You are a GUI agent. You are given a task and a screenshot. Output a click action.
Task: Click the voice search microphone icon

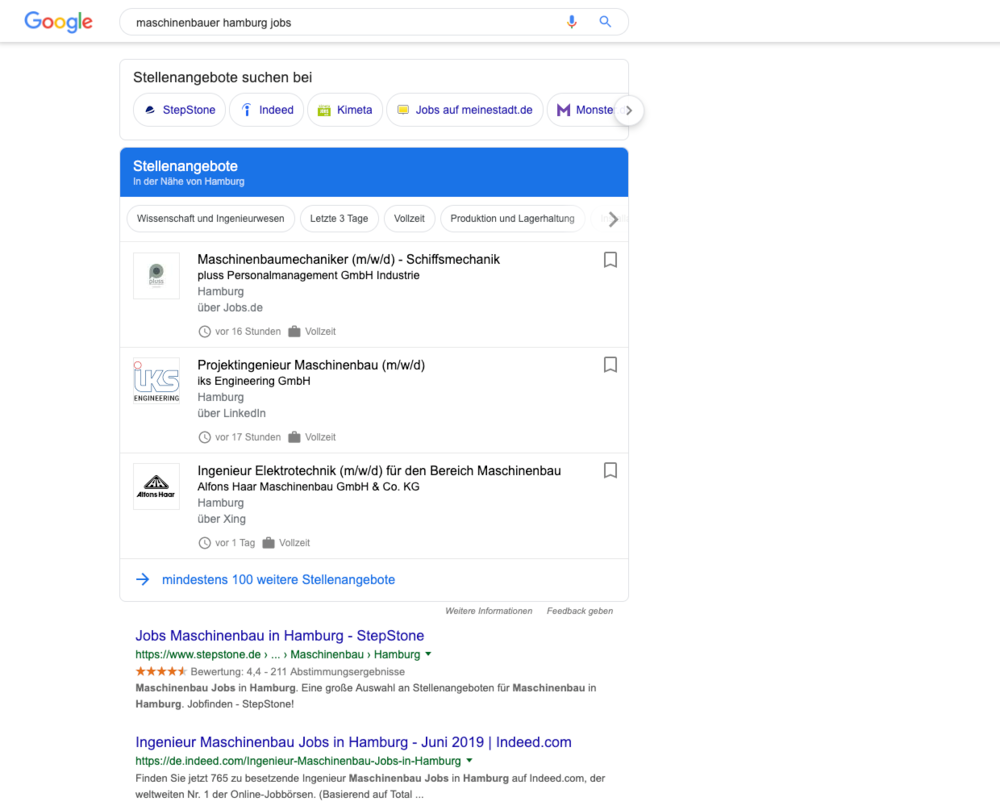[571, 21]
